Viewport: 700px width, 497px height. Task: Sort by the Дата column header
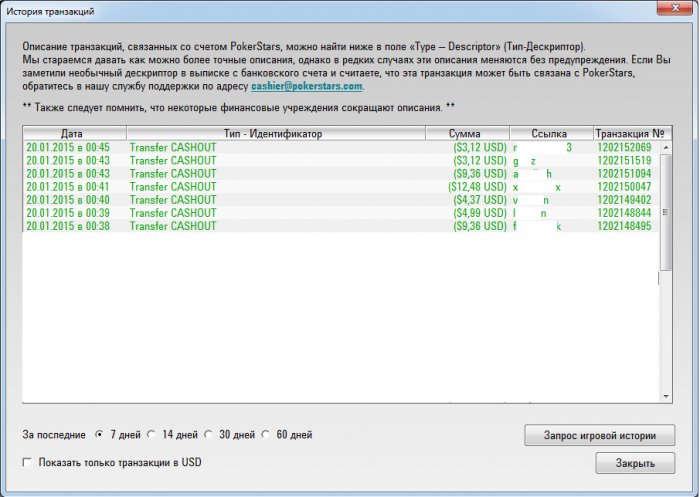point(75,134)
